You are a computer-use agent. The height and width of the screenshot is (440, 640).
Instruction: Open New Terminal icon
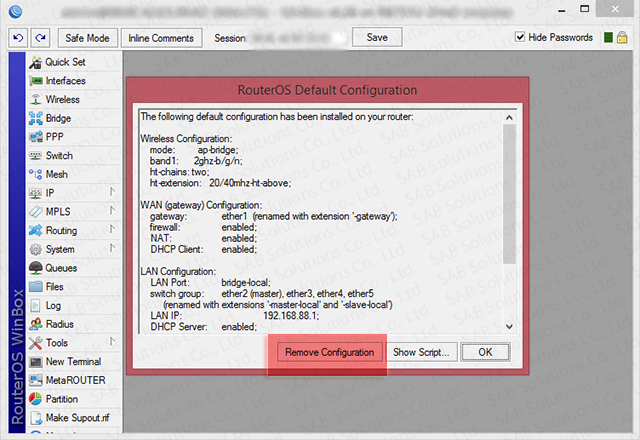[36, 362]
